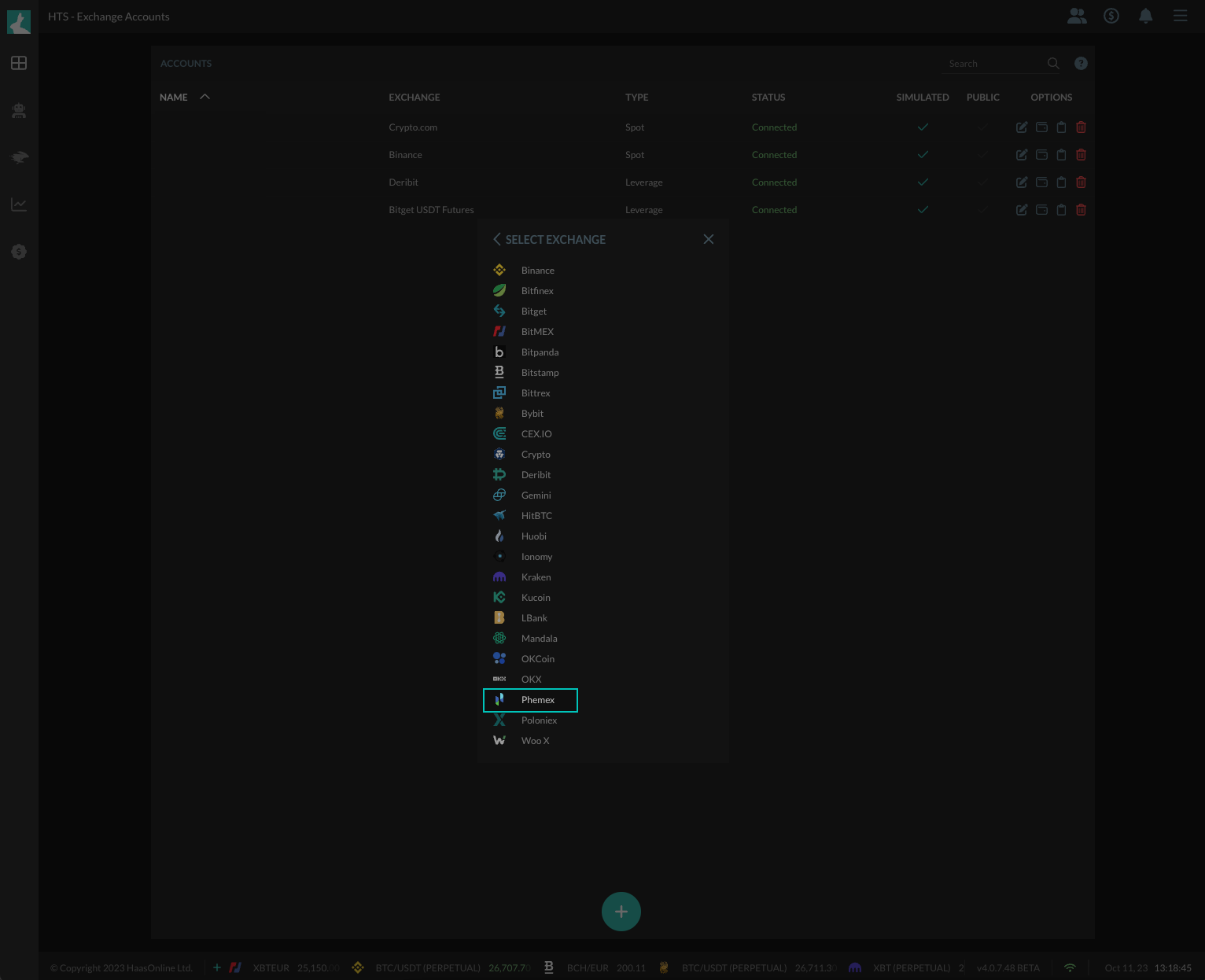Viewport: 1205px width, 980px height.
Task: Enable the Public toggle for Crypto.com
Action: tap(982, 127)
